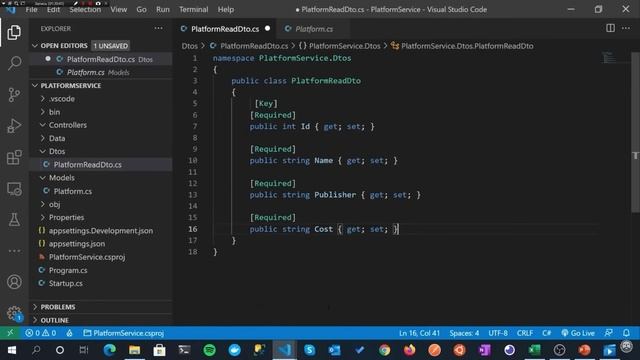Viewport: 640px width, 360px height.
Task: Change end of line sequence CRLF
Action: tap(525, 333)
